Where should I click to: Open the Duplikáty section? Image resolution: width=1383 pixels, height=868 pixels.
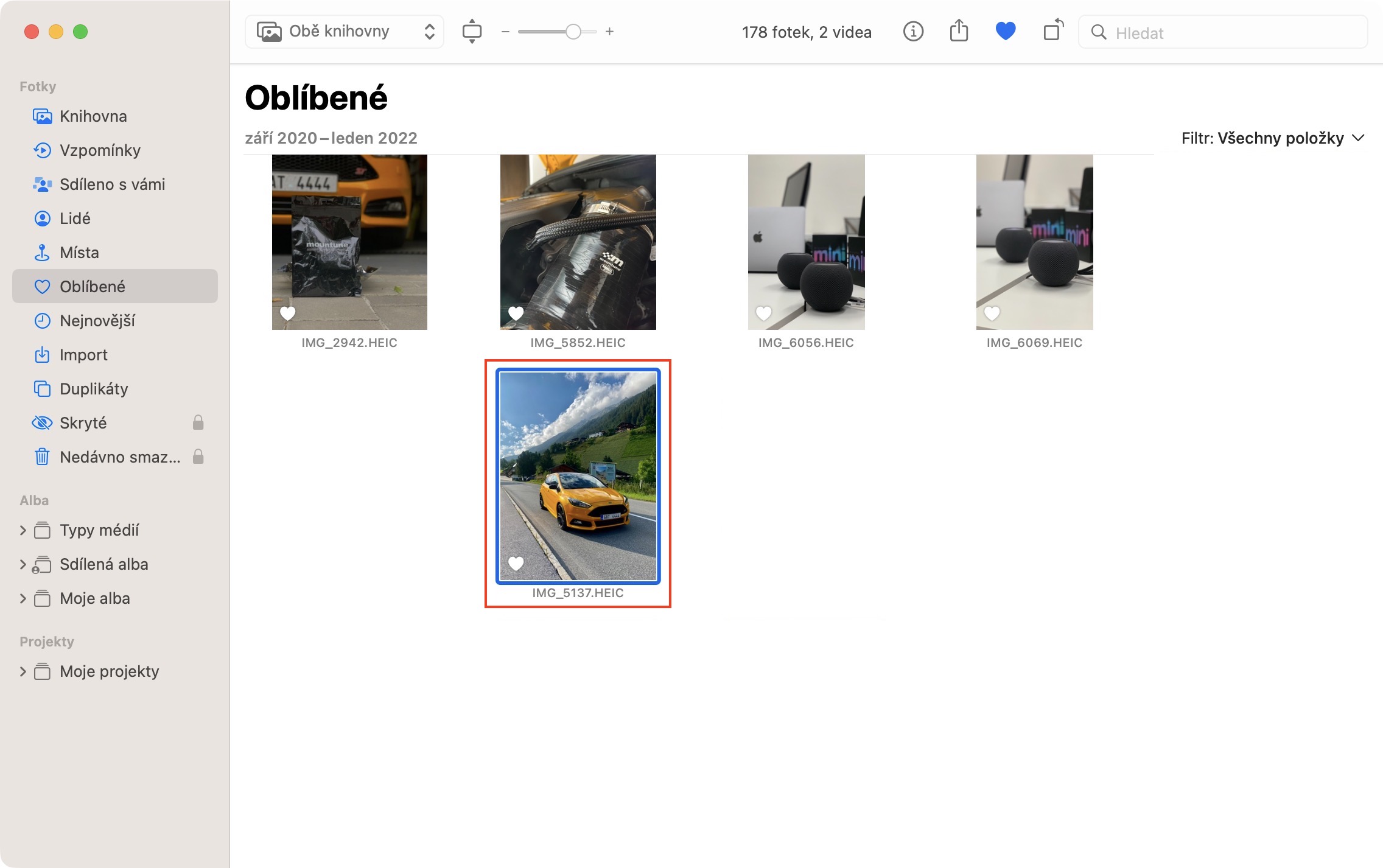pyautogui.click(x=94, y=389)
